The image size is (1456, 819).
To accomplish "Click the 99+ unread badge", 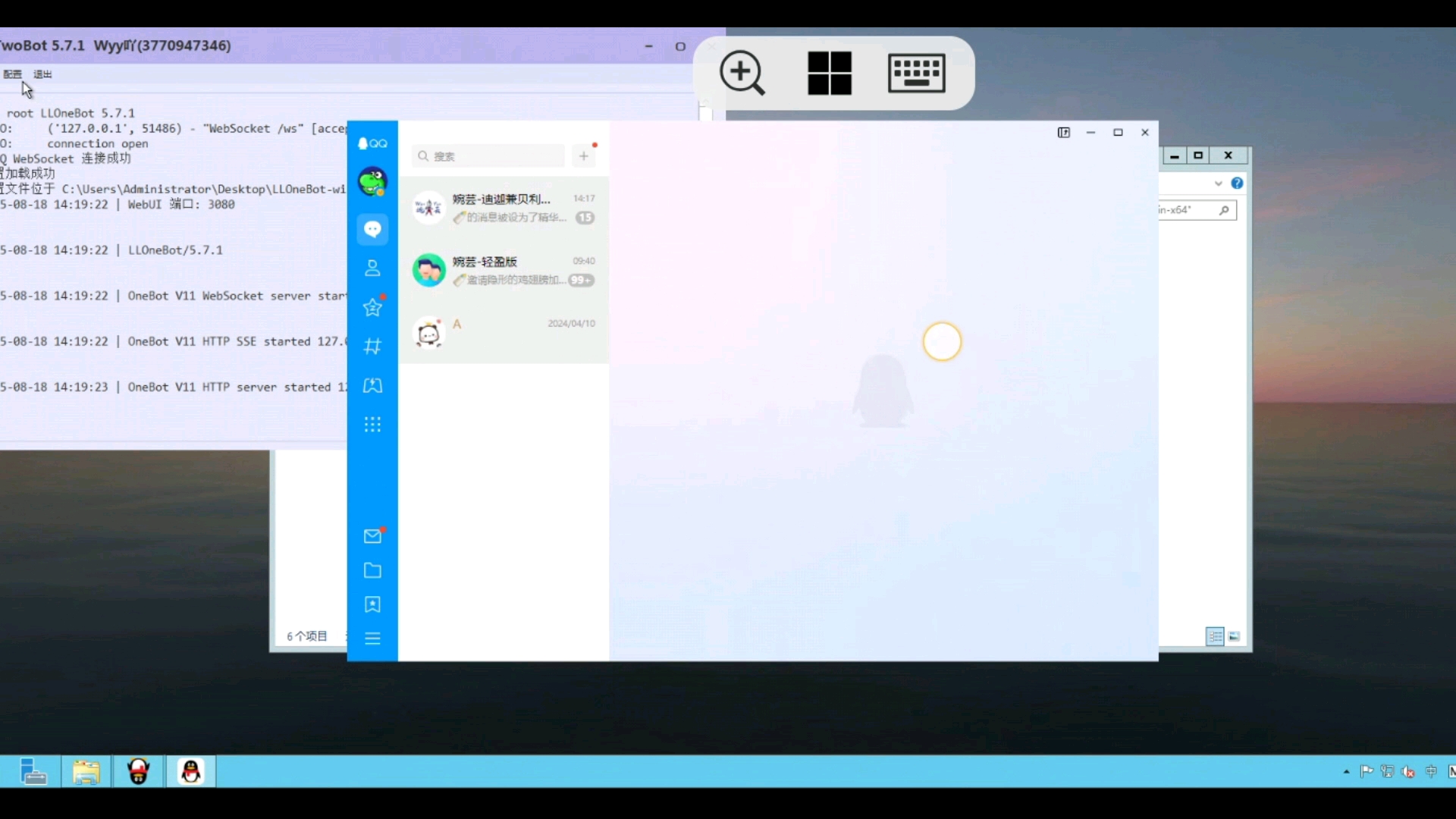I will [x=582, y=280].
